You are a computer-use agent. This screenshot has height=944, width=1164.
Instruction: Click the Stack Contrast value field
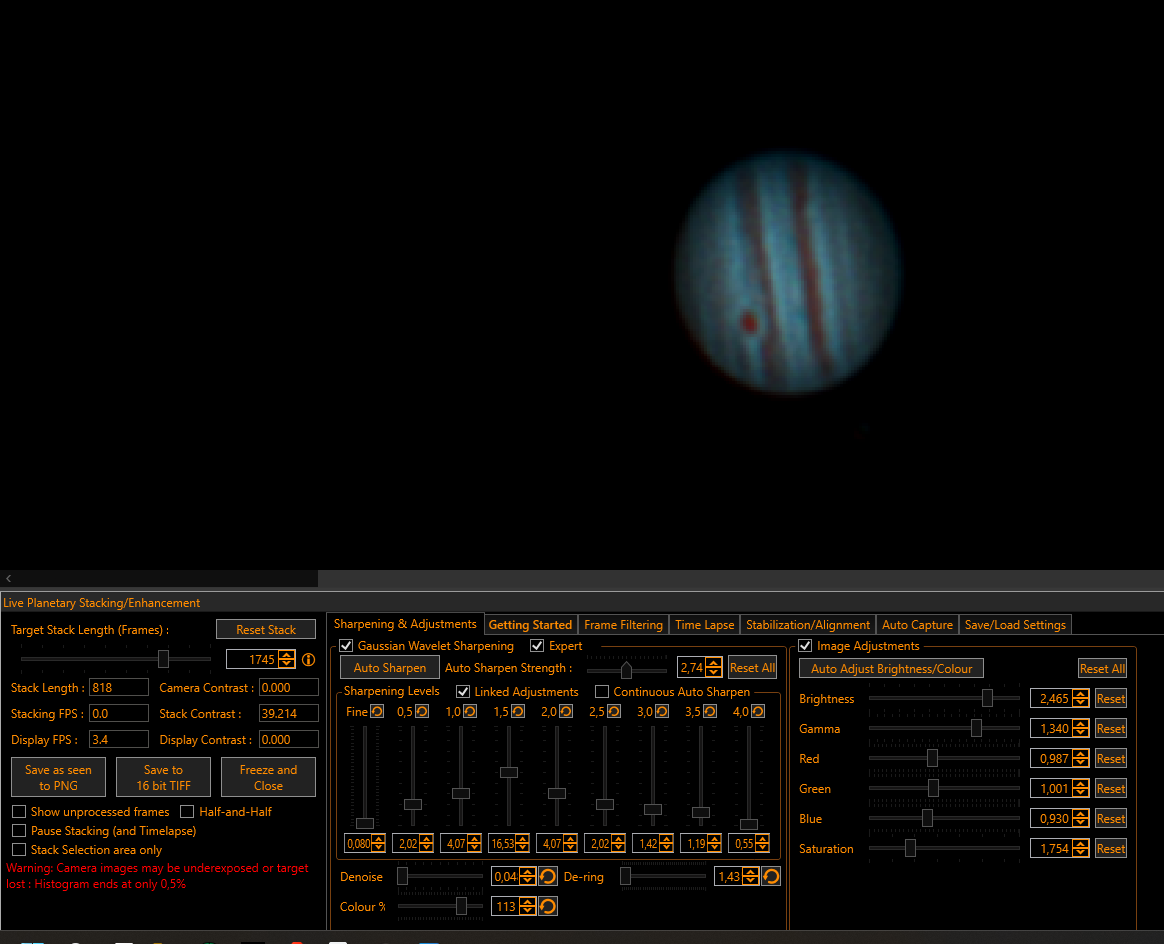289,713
